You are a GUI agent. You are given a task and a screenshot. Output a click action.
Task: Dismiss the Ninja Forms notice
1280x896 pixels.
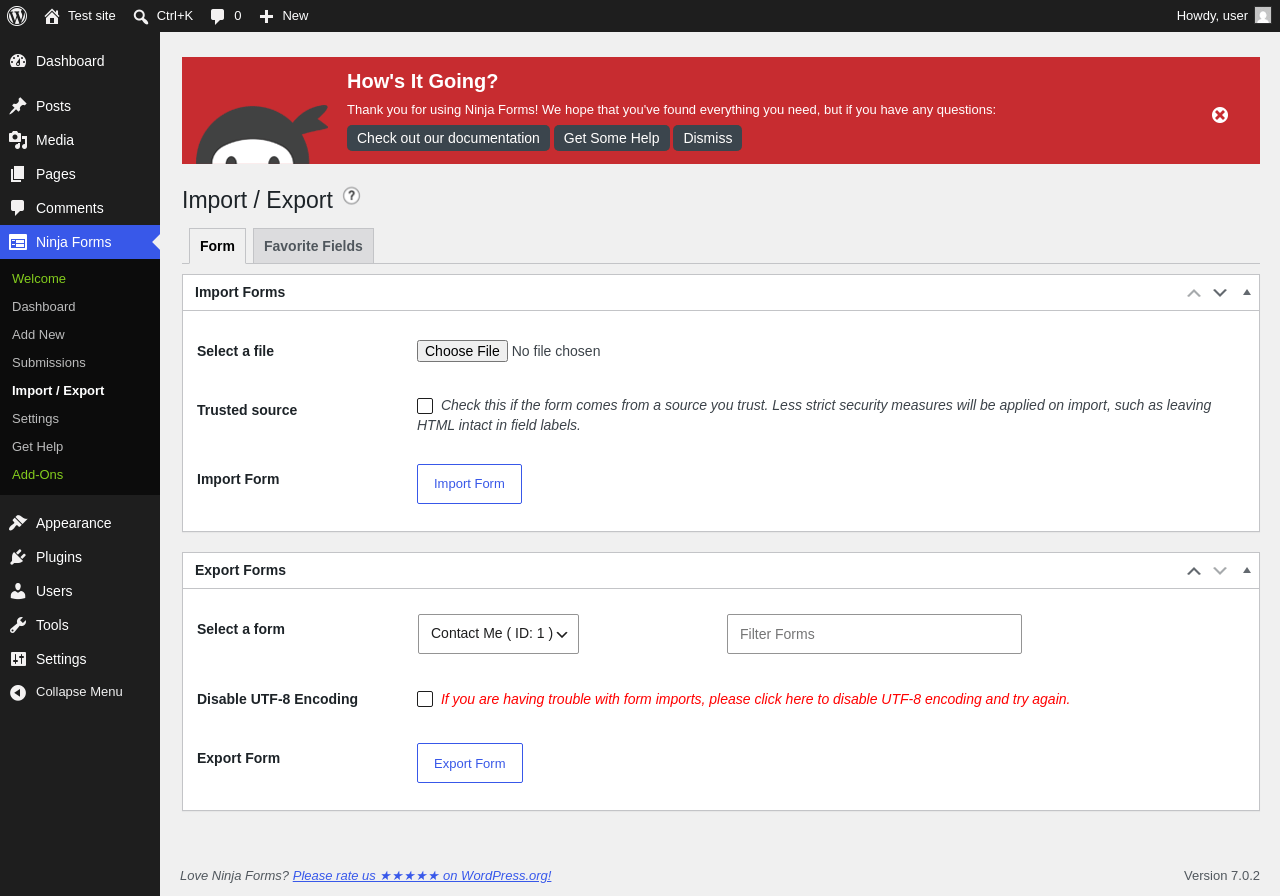(708, 138)
